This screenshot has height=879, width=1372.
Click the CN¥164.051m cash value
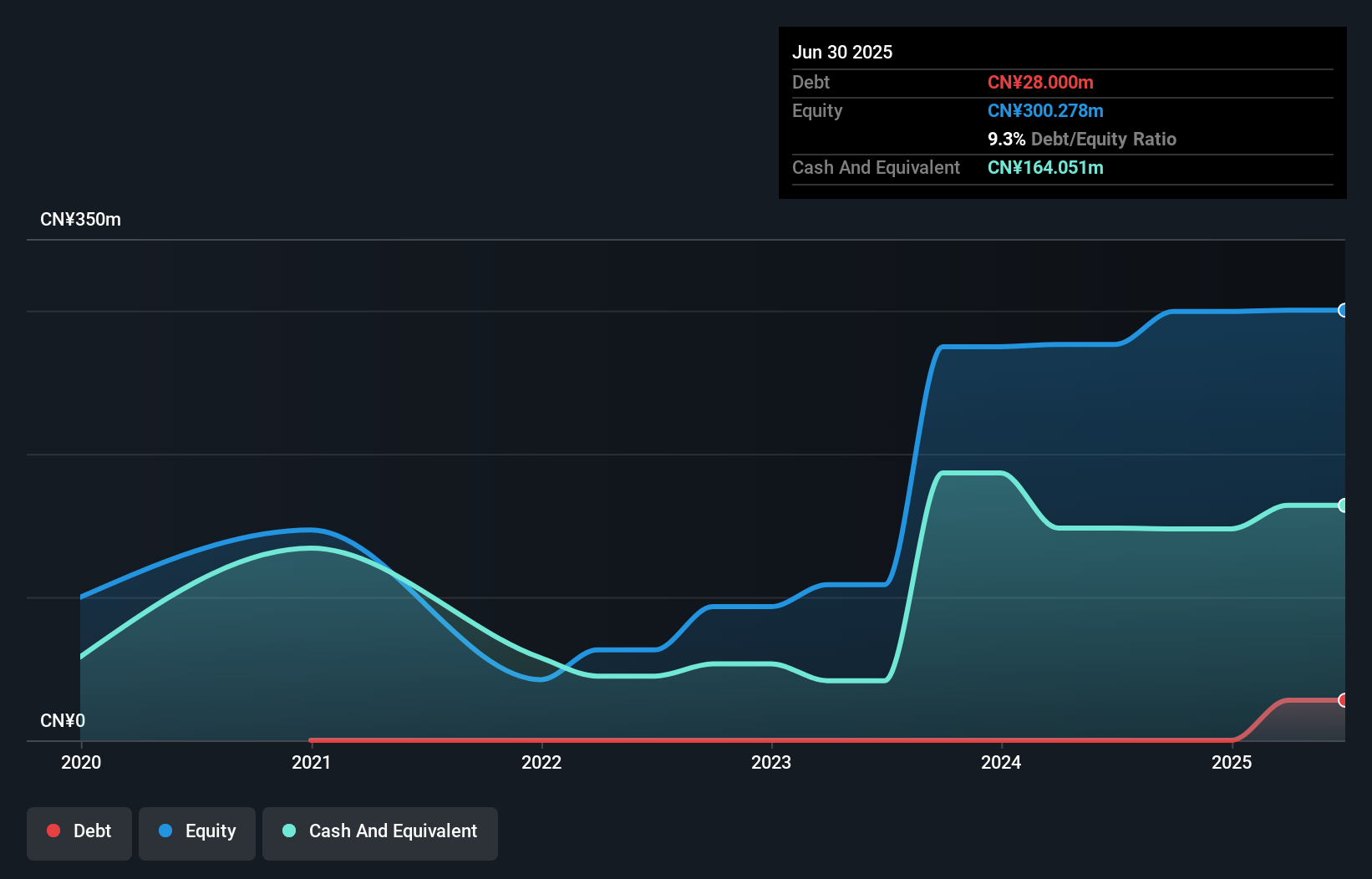click(1045, 167)
